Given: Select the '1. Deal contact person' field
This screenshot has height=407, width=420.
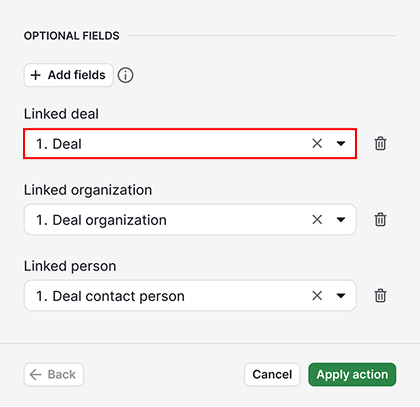Looking at the screenshot, I should pos(190,296).
